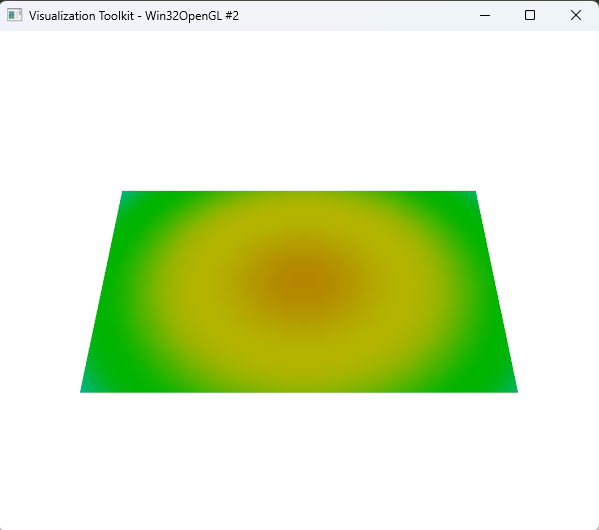This screenshot has height=530, width=599.
Task: Click the top-left corner of the colored plane
Action: click(x=123, y=192)
